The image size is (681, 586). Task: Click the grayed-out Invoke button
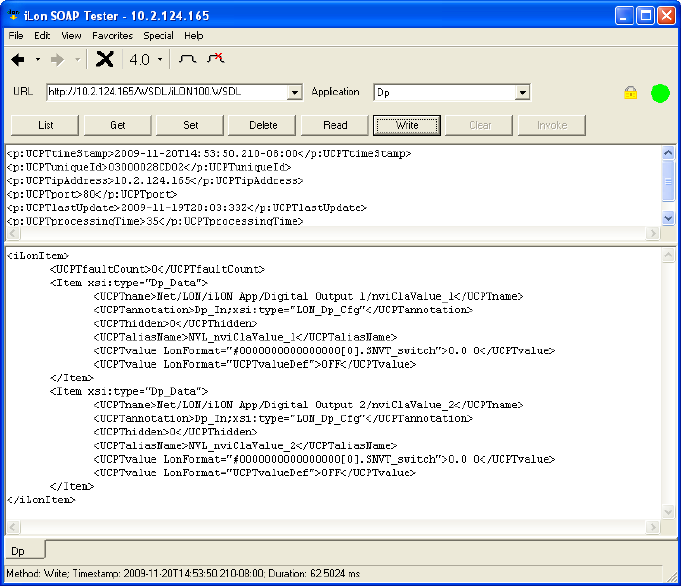pyautogui.click(x=552, y=125)
